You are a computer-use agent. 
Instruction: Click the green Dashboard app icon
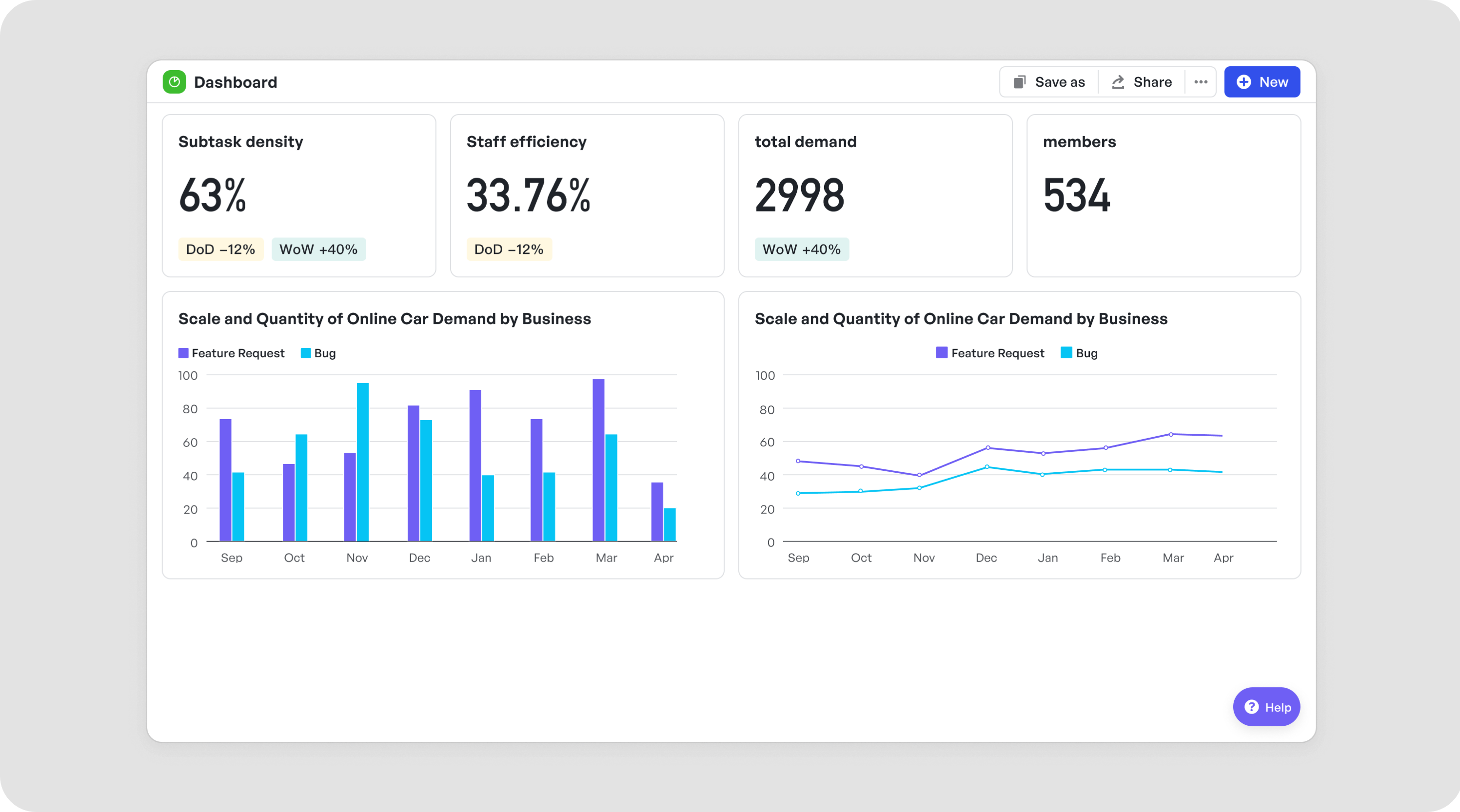coord(174,82)
